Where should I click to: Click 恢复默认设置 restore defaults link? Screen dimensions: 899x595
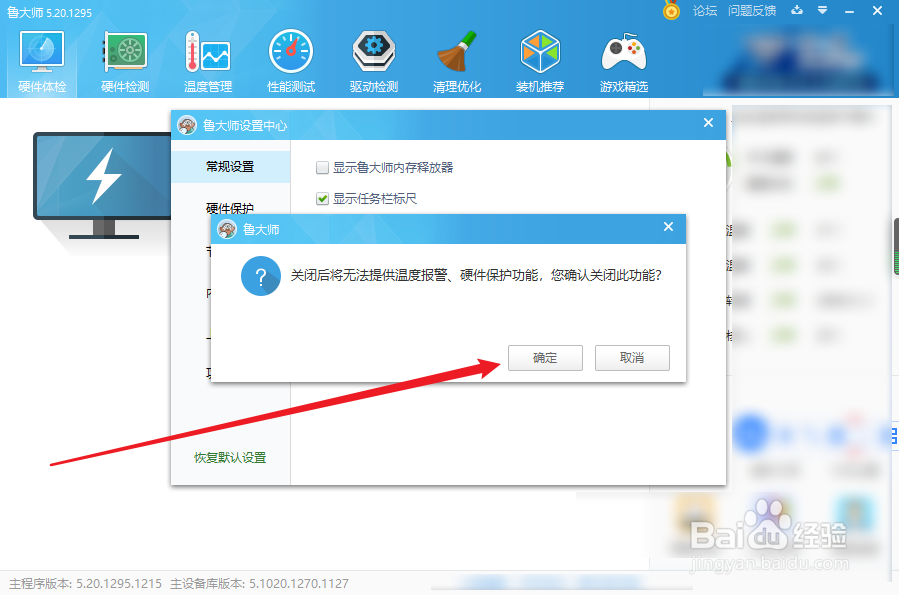pos(230,457)
